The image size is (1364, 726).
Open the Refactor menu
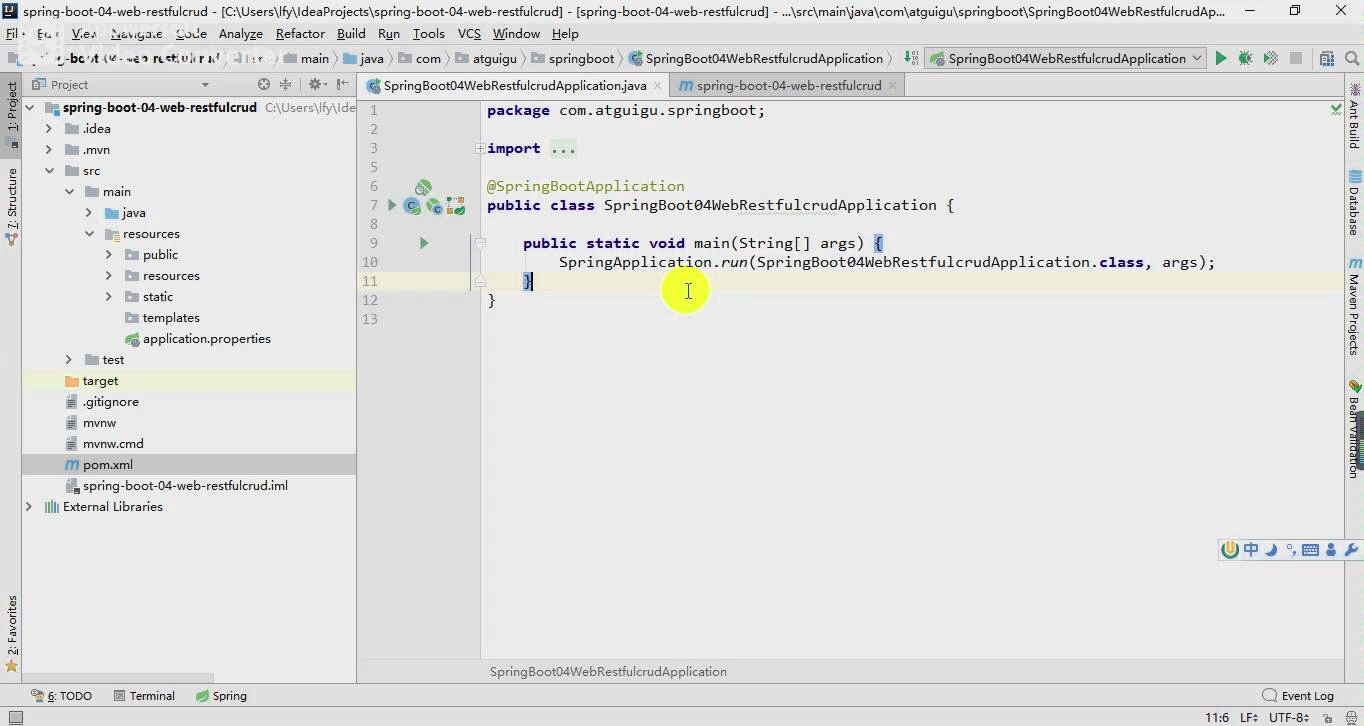[300, 33]
